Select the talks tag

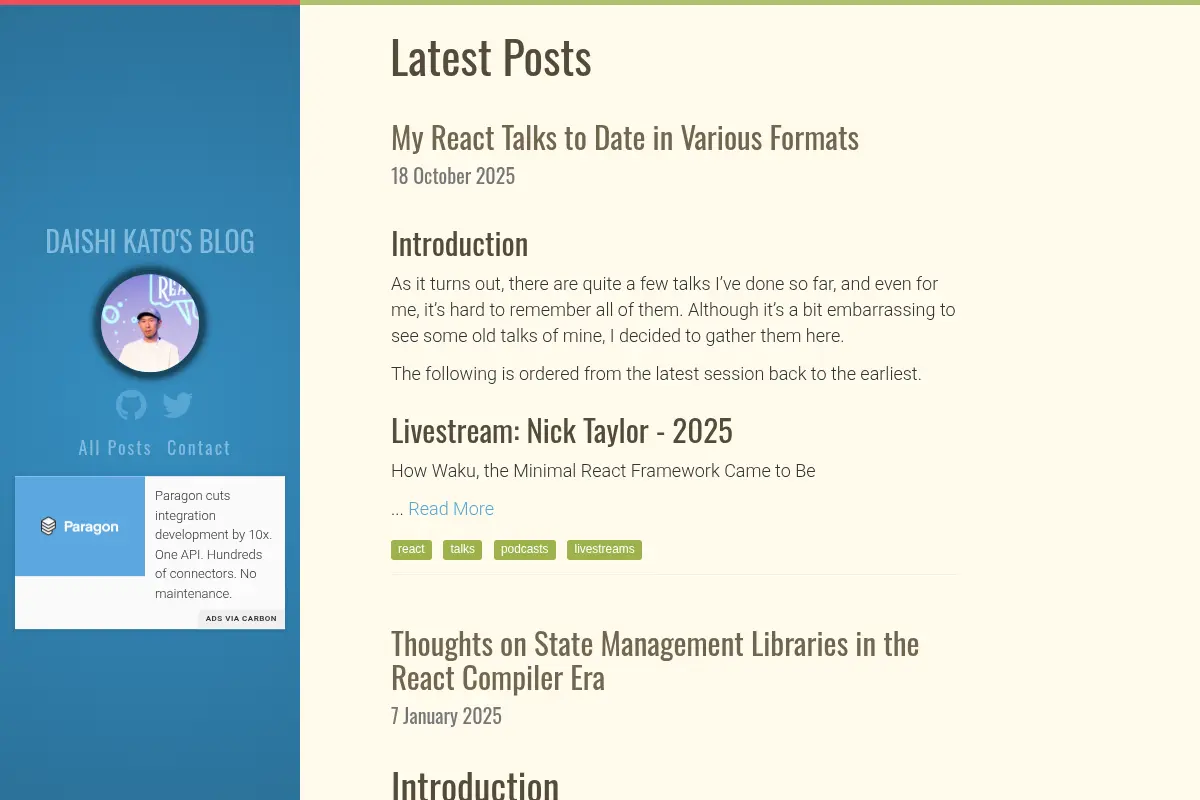[x=462, y=549]
